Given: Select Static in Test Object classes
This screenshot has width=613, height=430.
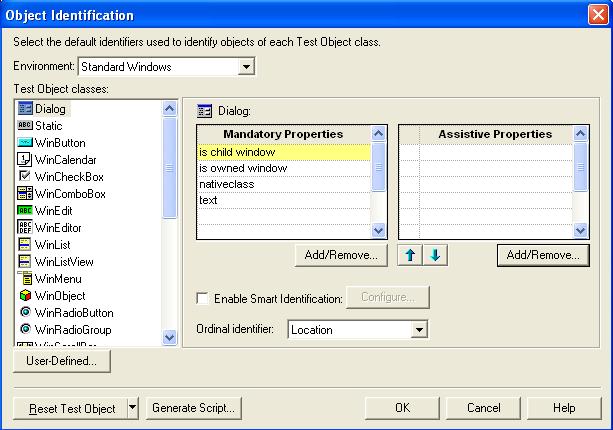Looking at the screenshot, I should click(x=49, y=126).
